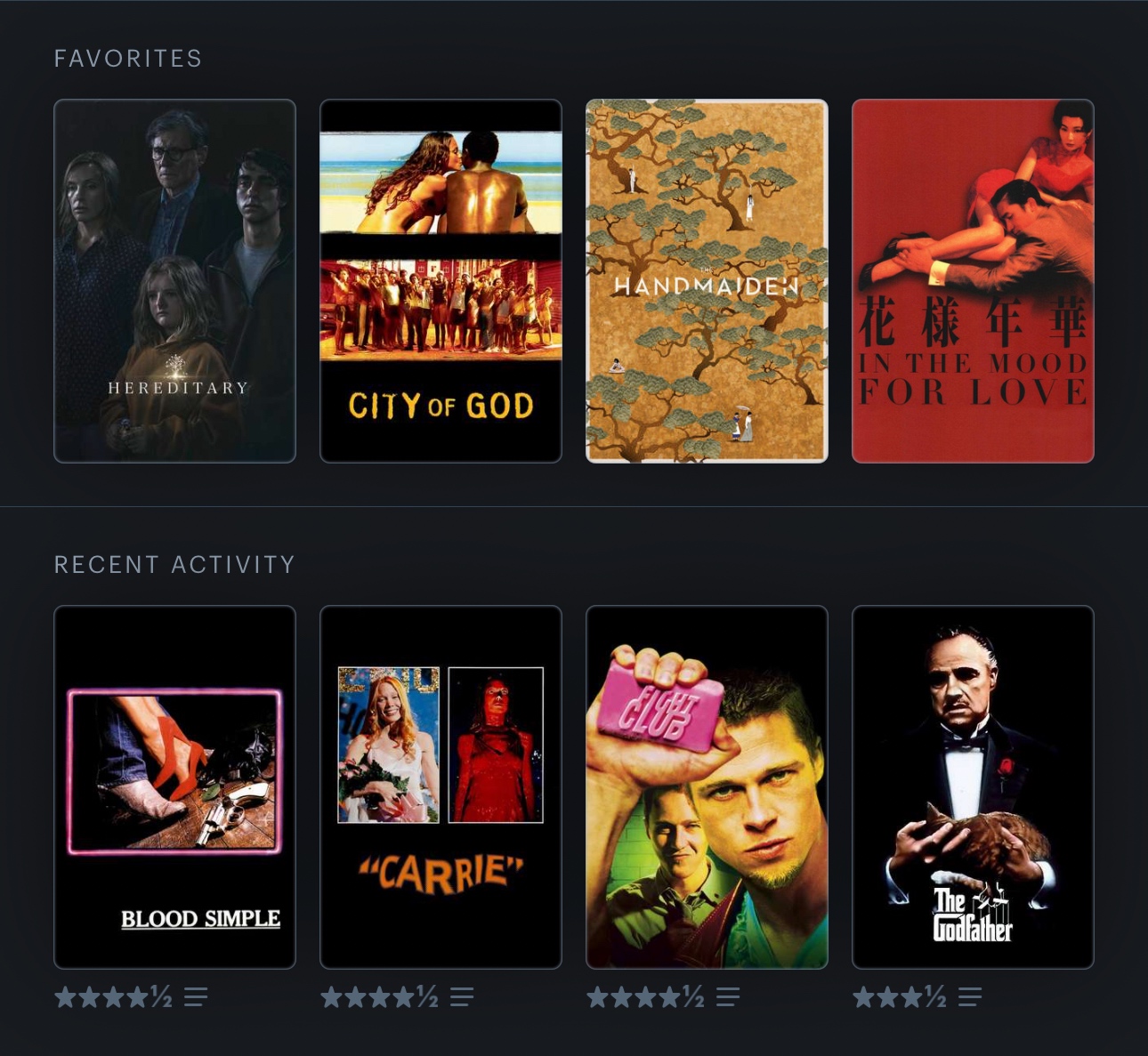Open the review icon under Blood Simple
This screenshot has width=1148, height=1056.
tap(196, 997)
